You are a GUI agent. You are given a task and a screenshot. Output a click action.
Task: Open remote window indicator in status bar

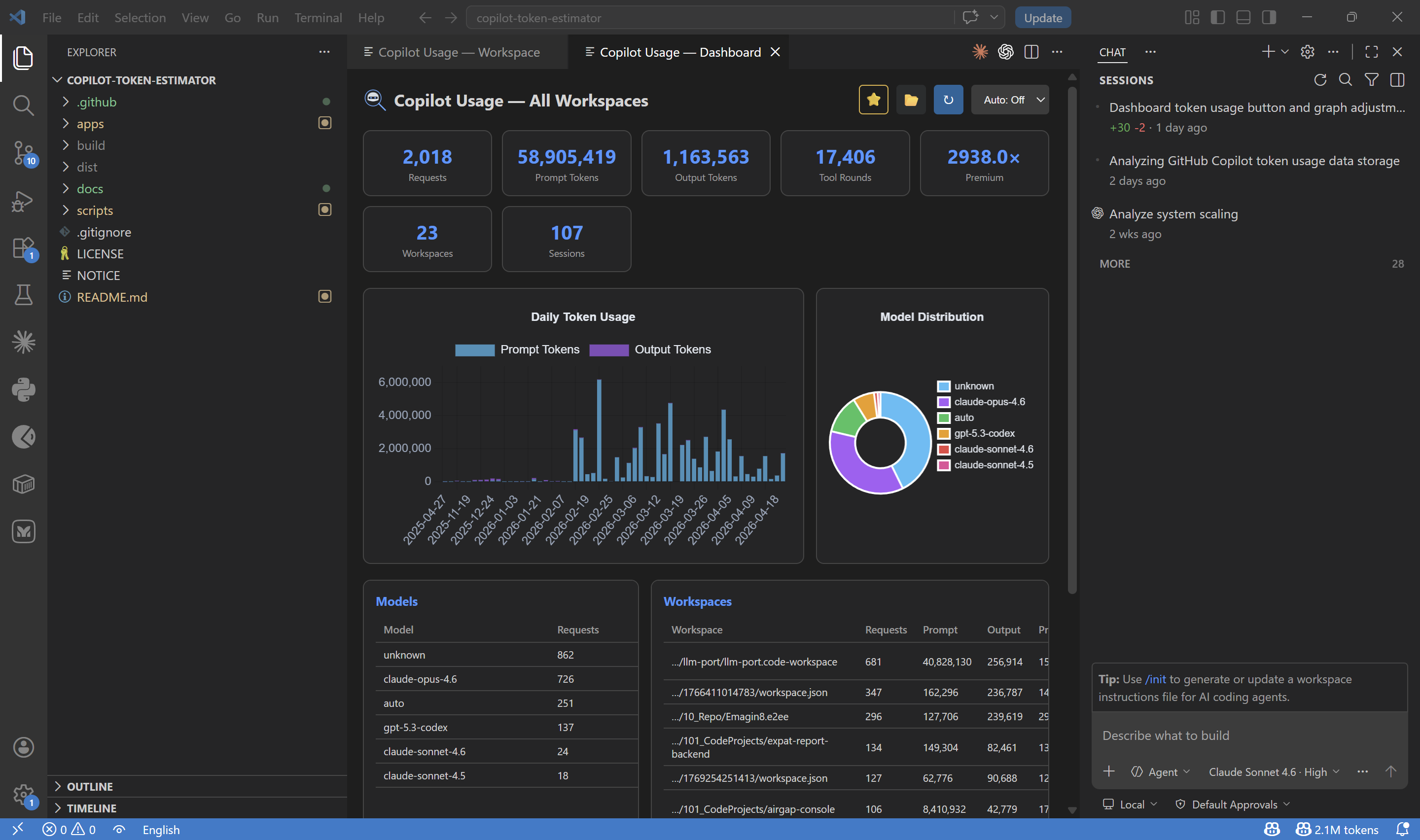click(x=18, y=830)
